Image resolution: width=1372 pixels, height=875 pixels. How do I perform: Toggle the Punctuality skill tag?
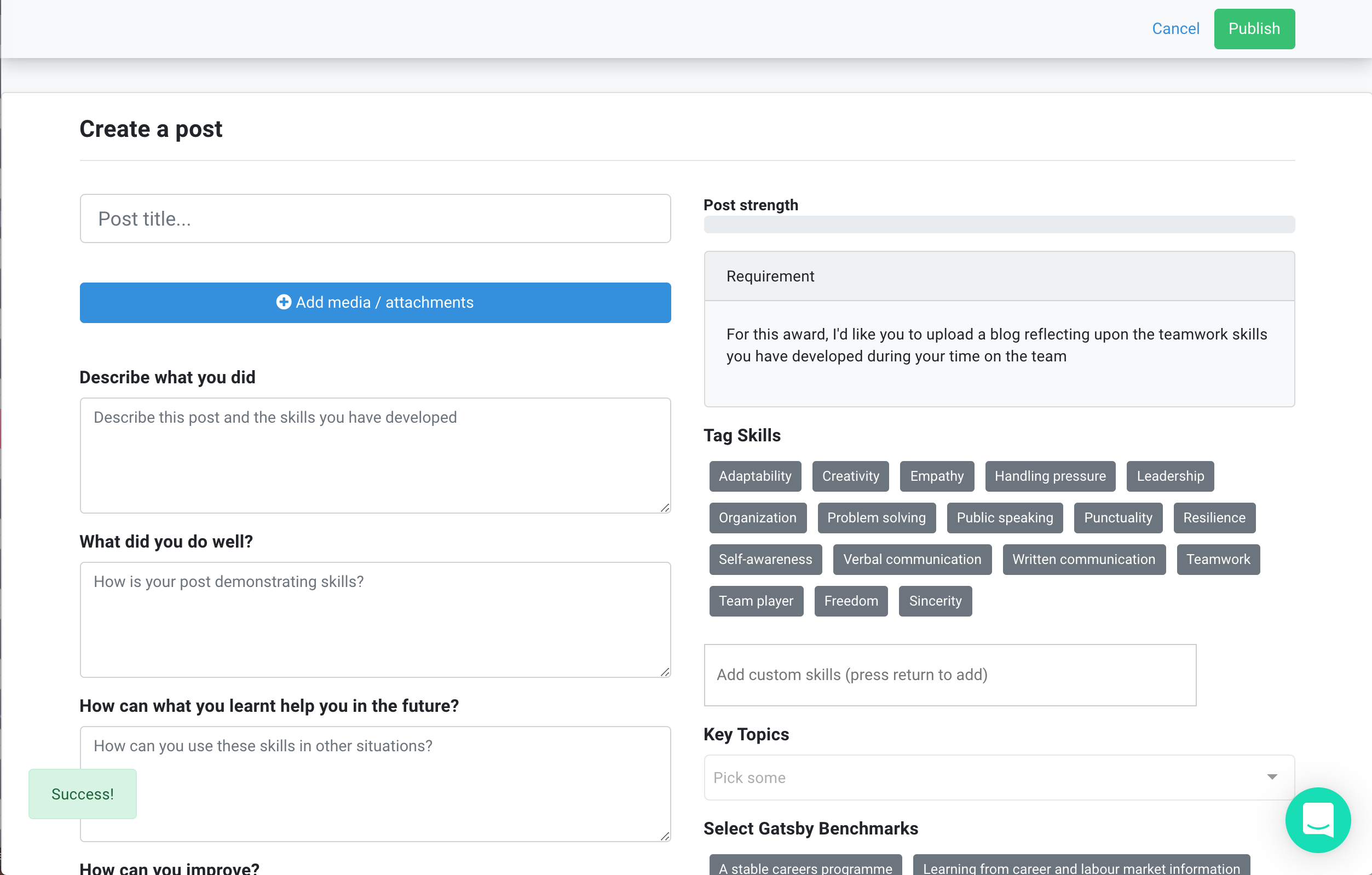point(1118,517)
